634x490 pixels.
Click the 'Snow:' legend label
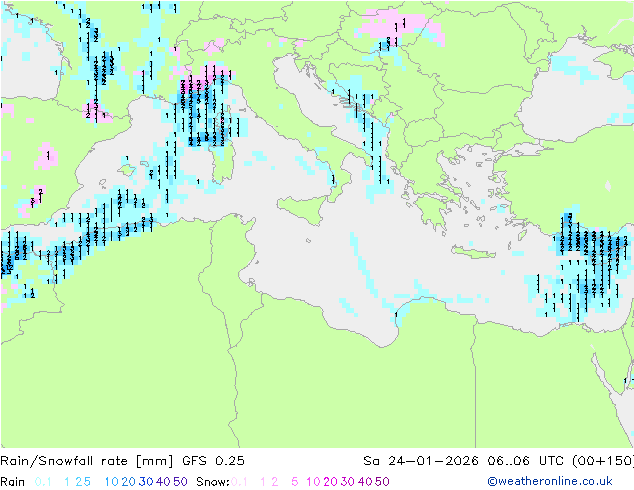point(213,482)
